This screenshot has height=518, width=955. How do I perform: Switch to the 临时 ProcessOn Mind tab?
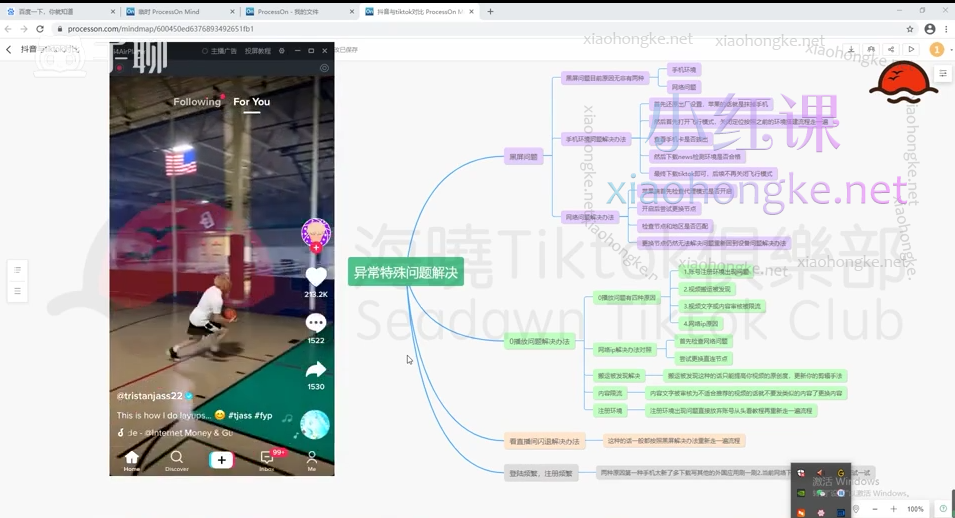pyautogui.click(x=180, y=12)
